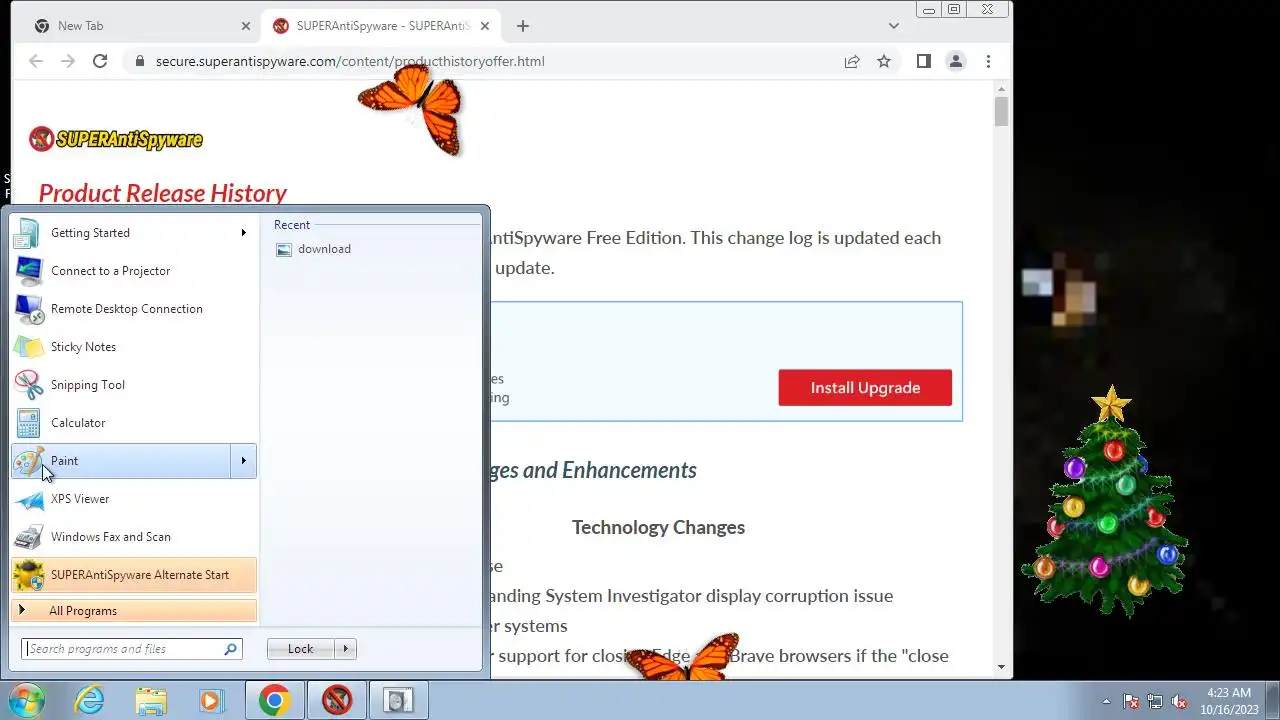The height and width of the screenshot is (720, 1280).
Task: Start the Calculator app
Action: (x=134, y=423)
